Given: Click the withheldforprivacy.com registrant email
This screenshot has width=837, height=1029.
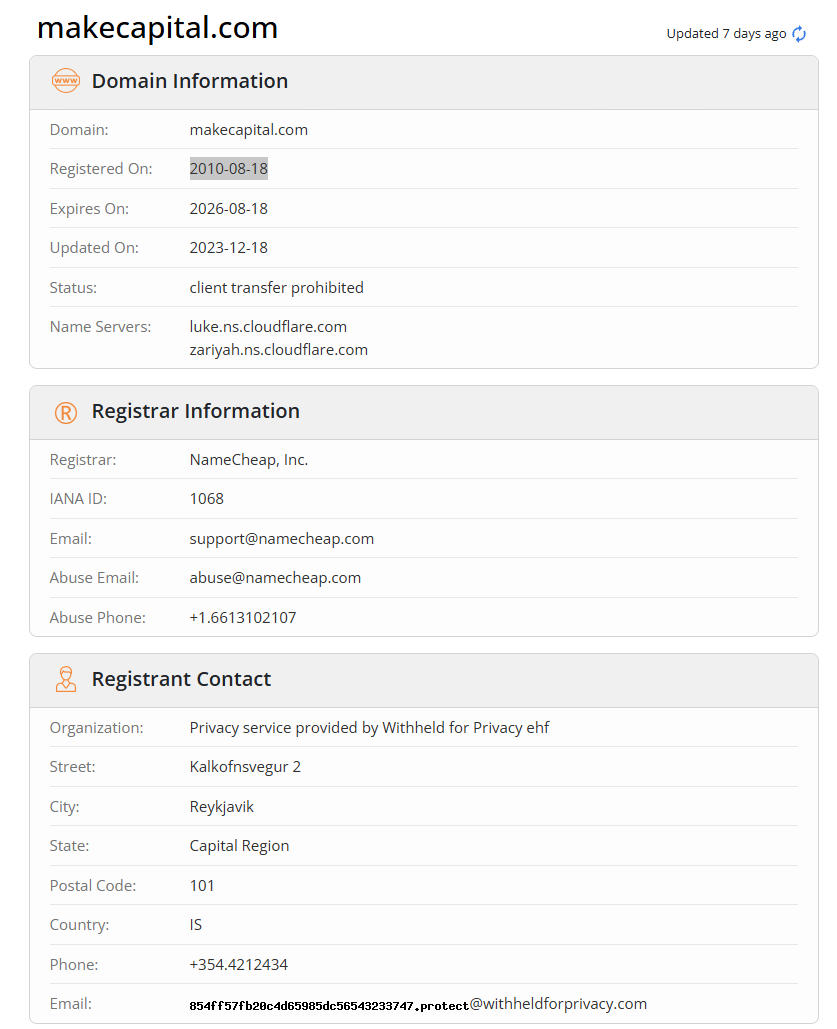Looking at the screenshot, I should (x=418, y=1004).
